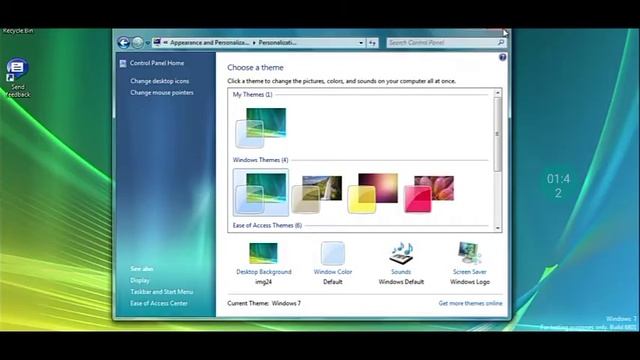This screenshot has width=640, height=360.
Task: Open the recent pages dropdown arrow beside Forward
Action: pos(148,43)
